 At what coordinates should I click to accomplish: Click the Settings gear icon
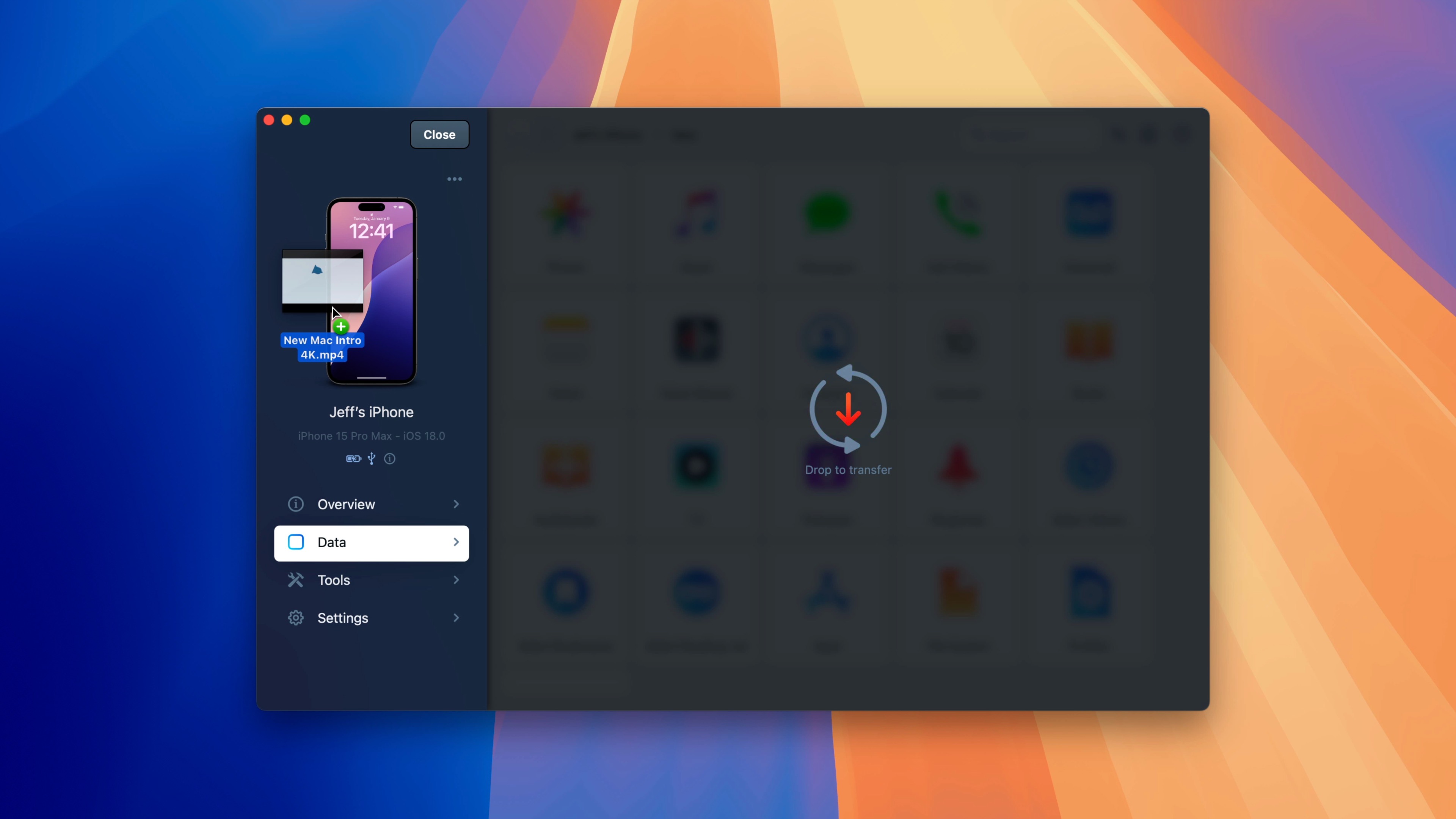[x=296, y=618]
